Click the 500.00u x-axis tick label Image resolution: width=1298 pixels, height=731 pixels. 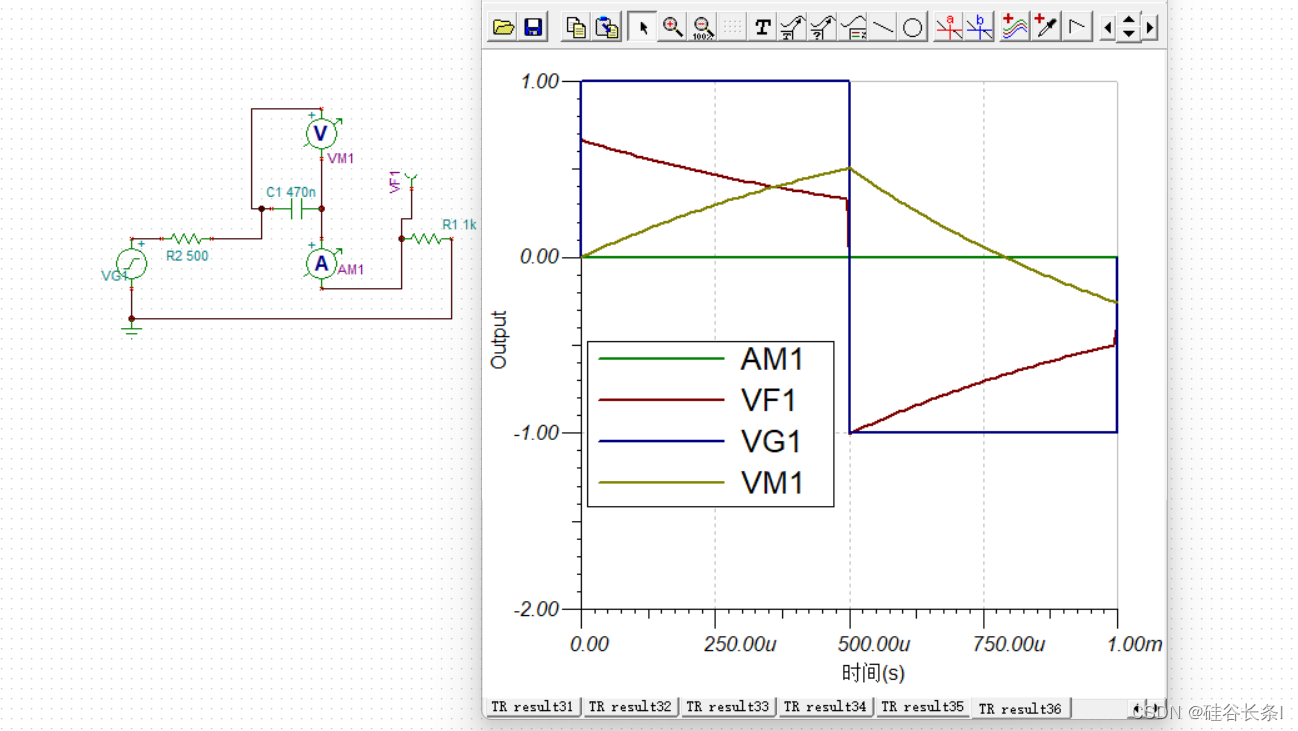point(873,644)
